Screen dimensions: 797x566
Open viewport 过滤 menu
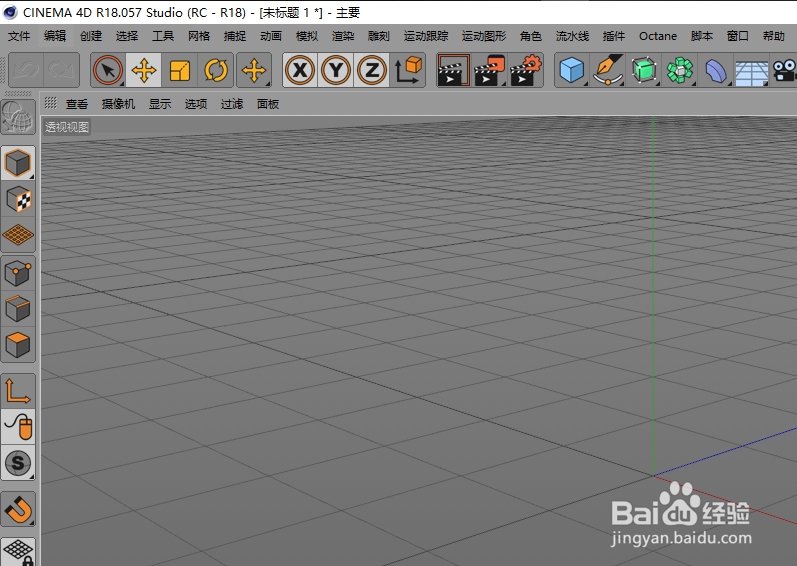click(x=232, y=104)
